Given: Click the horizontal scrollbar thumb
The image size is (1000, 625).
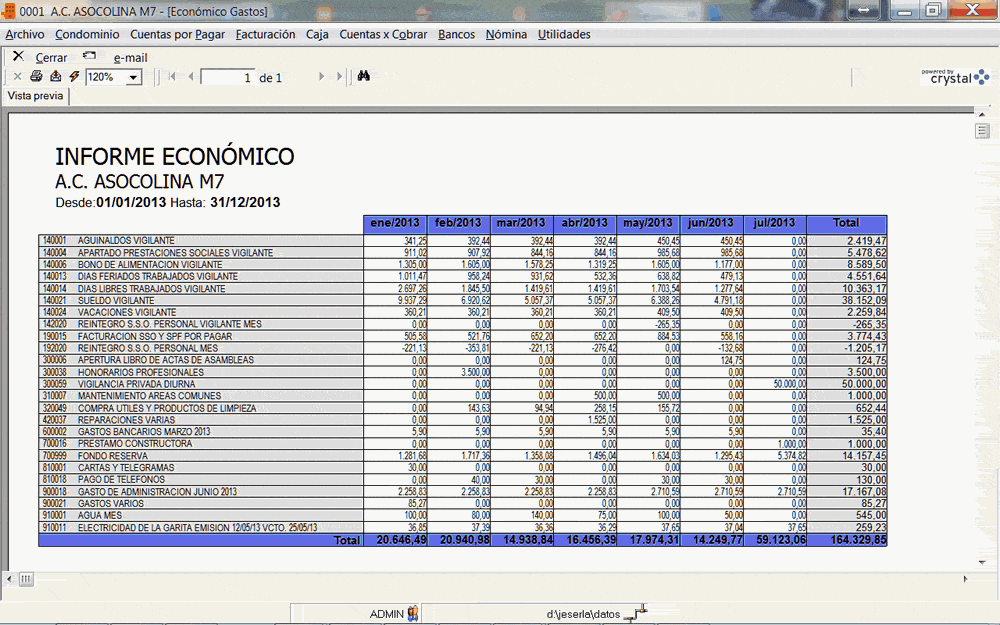Looking at the screenshot, I should pos(26,579).
